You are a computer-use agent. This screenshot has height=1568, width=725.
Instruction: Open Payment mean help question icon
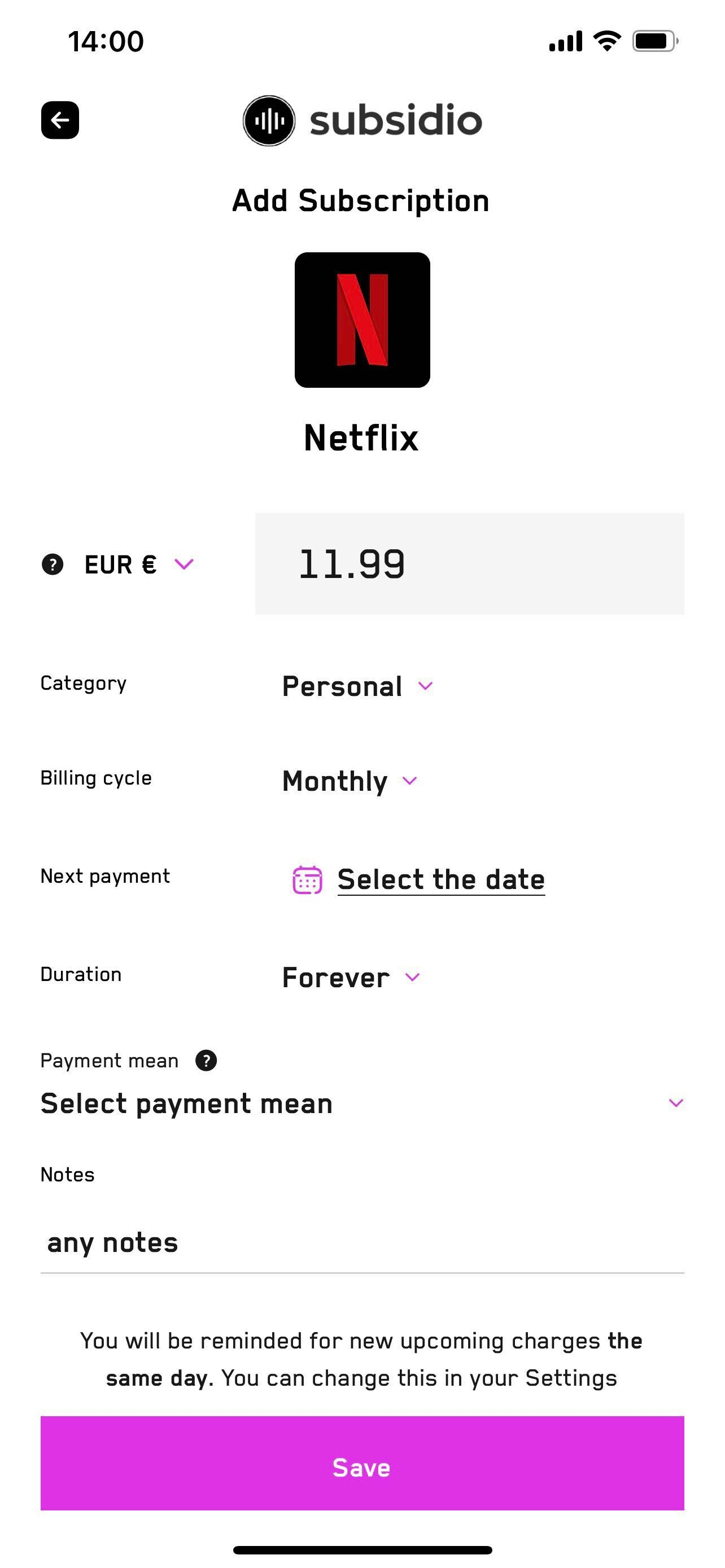coord(206,1061)
